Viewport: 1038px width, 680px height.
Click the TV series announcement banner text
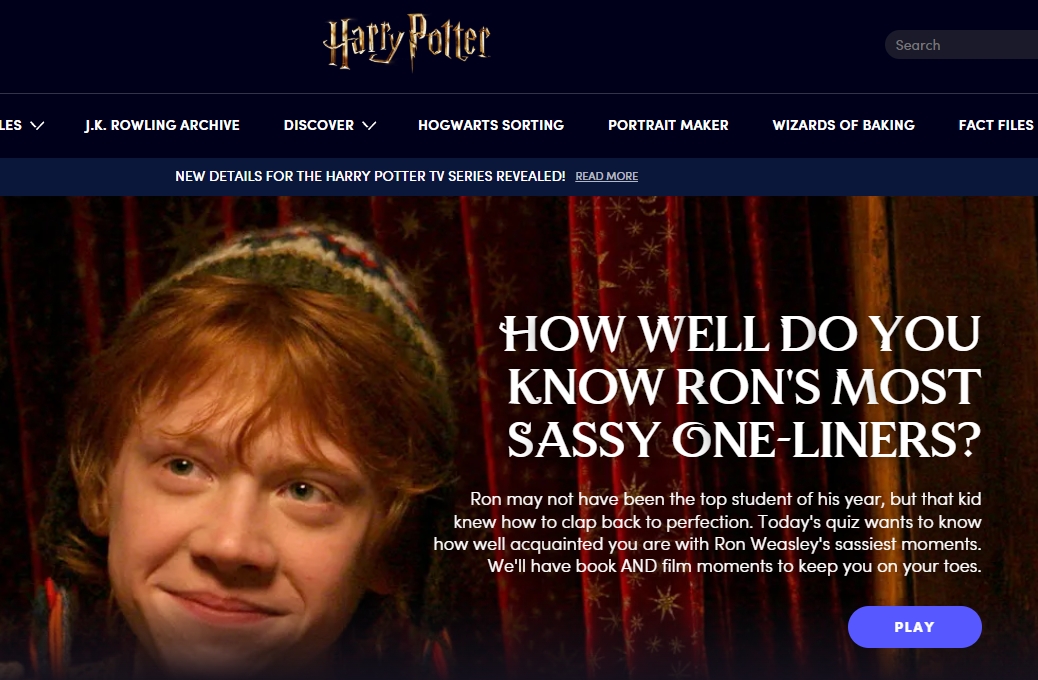point(370,176)
